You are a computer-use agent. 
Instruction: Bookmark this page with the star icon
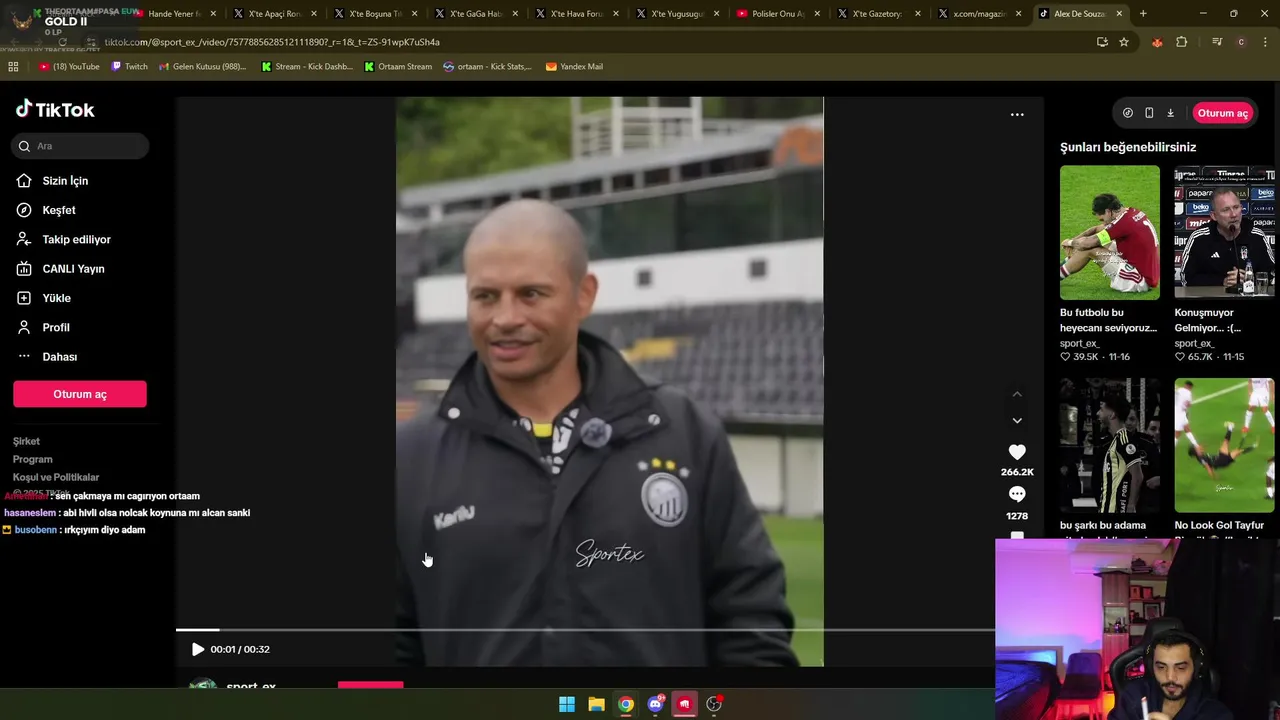point(1124,42)
